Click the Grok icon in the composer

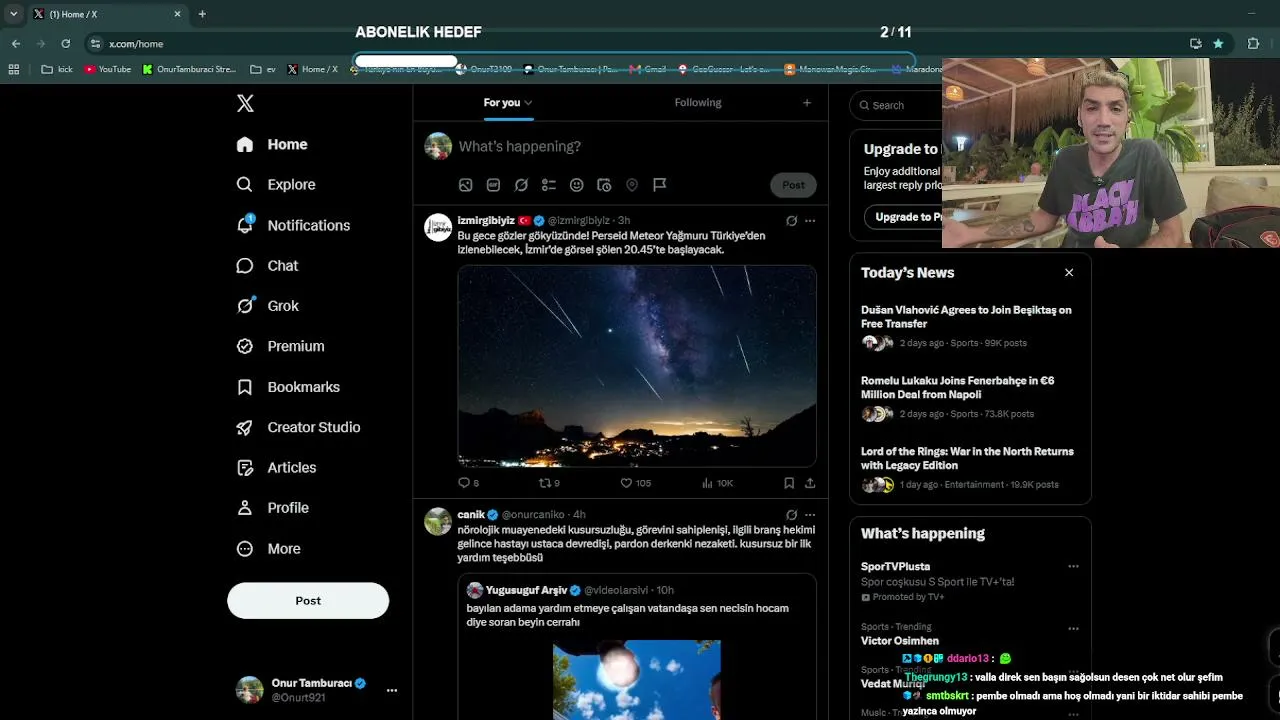coord(521,185)
